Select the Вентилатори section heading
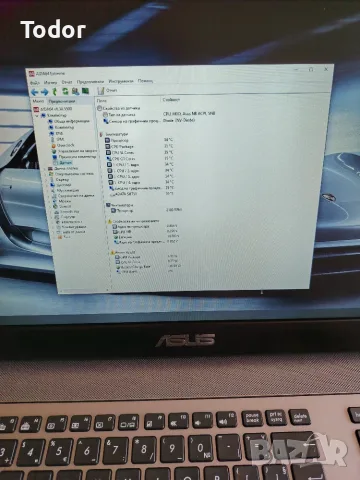This screenshot has width=360, height=480. [120, 205]
